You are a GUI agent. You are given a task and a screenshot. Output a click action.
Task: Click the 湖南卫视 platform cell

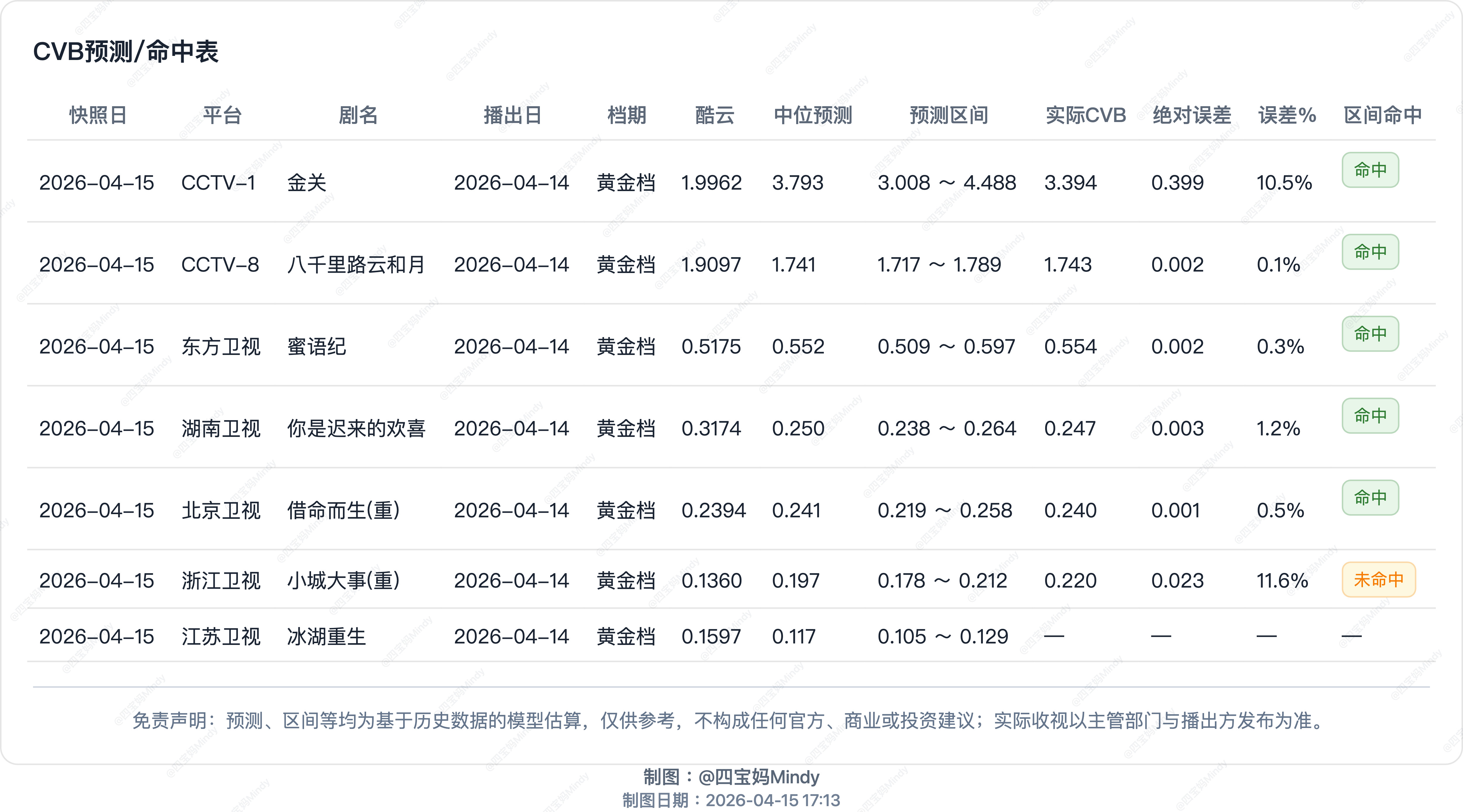point(221,429)
